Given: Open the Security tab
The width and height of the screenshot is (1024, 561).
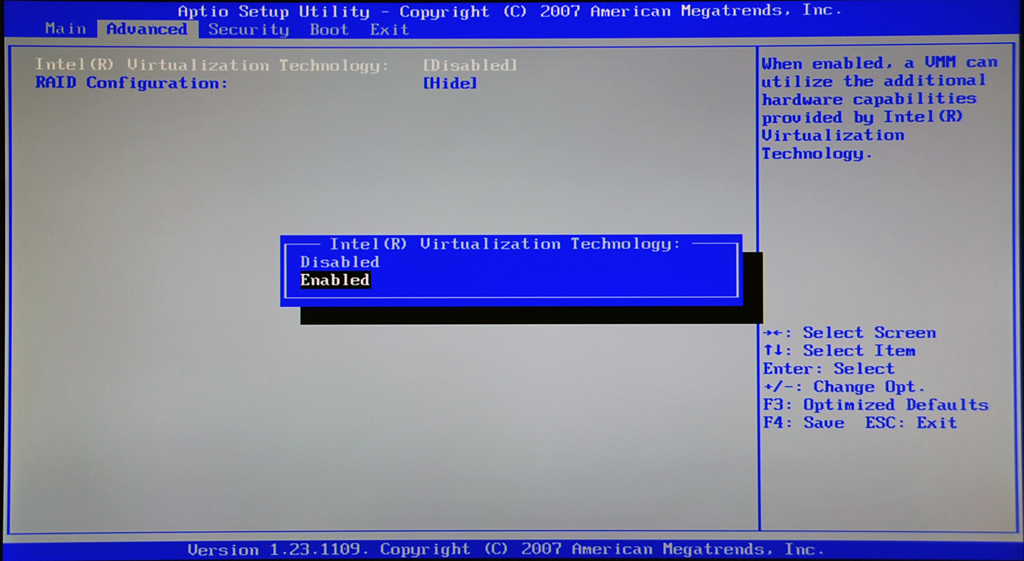Looking at the screenshot, I should 248,29.
